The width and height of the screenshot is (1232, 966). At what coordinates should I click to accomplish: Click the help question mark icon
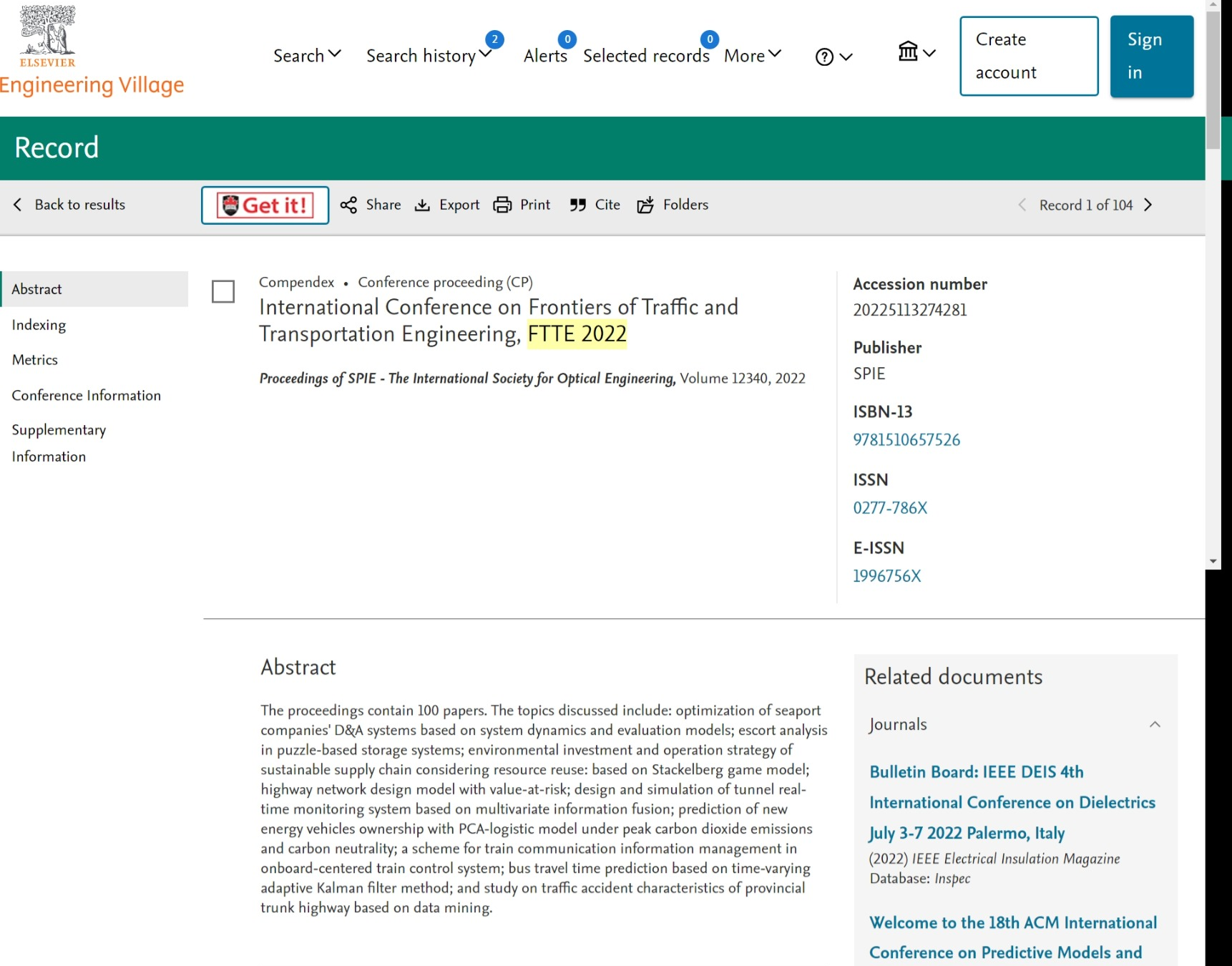[x=824, y=57]
